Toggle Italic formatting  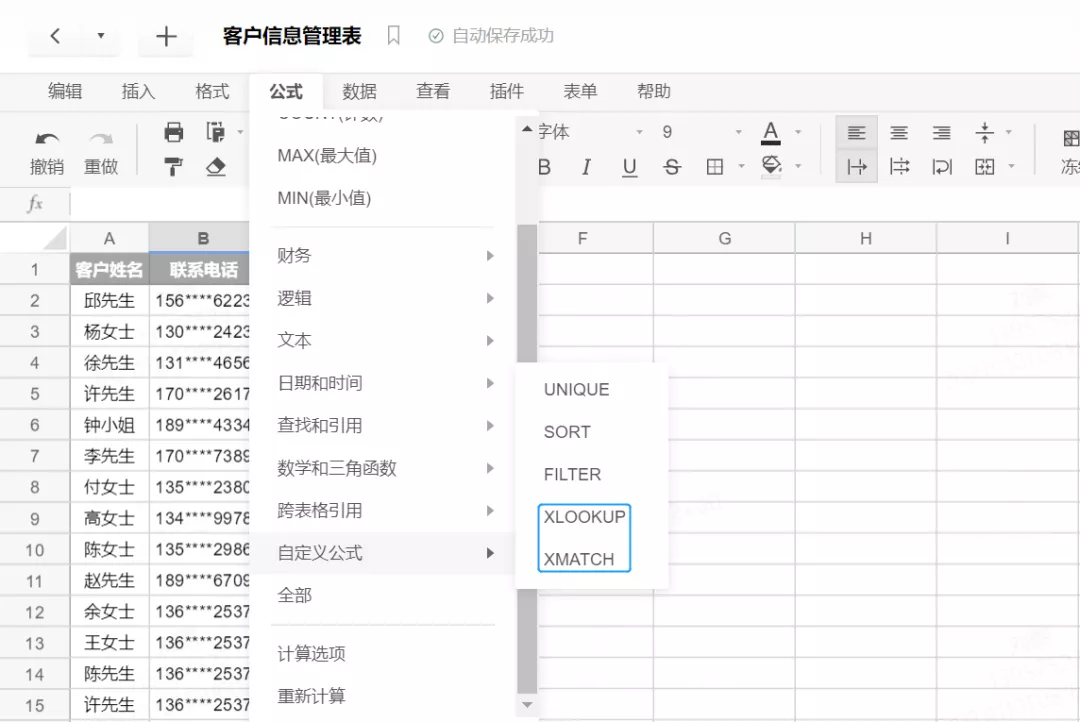click(586, 167)
